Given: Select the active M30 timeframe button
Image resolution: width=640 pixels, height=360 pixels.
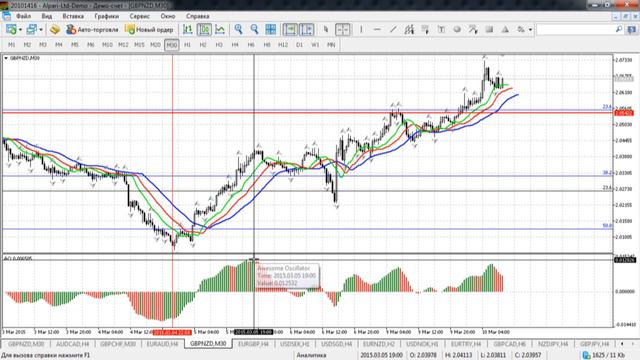Looking at the screenshot, I should coord(171,45).
